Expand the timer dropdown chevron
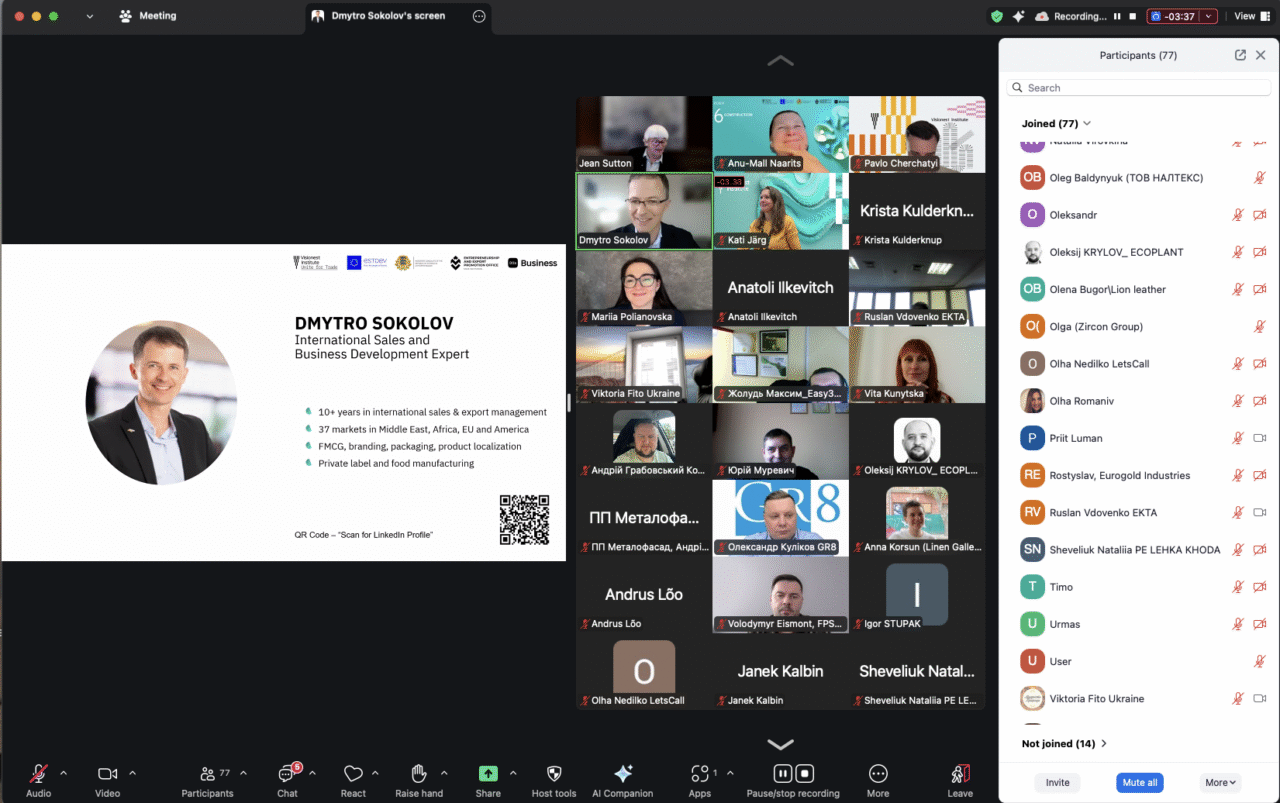This screenshot has width=1280, height=803. pos(1208,16)
